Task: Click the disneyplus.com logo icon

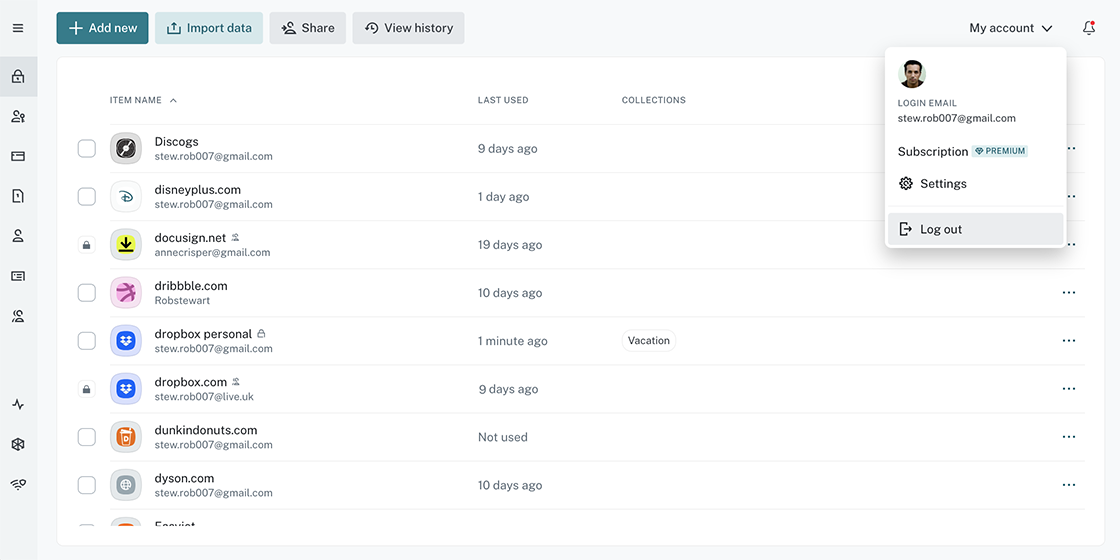Action: coord(126,196)
